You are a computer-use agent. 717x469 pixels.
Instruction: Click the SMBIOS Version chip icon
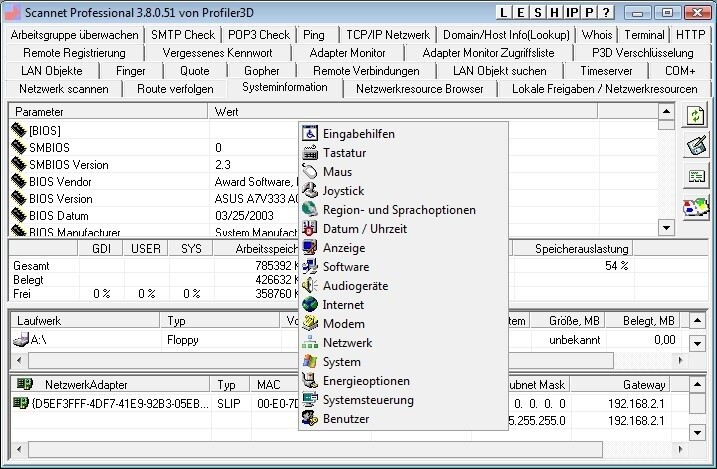(19, 165)
